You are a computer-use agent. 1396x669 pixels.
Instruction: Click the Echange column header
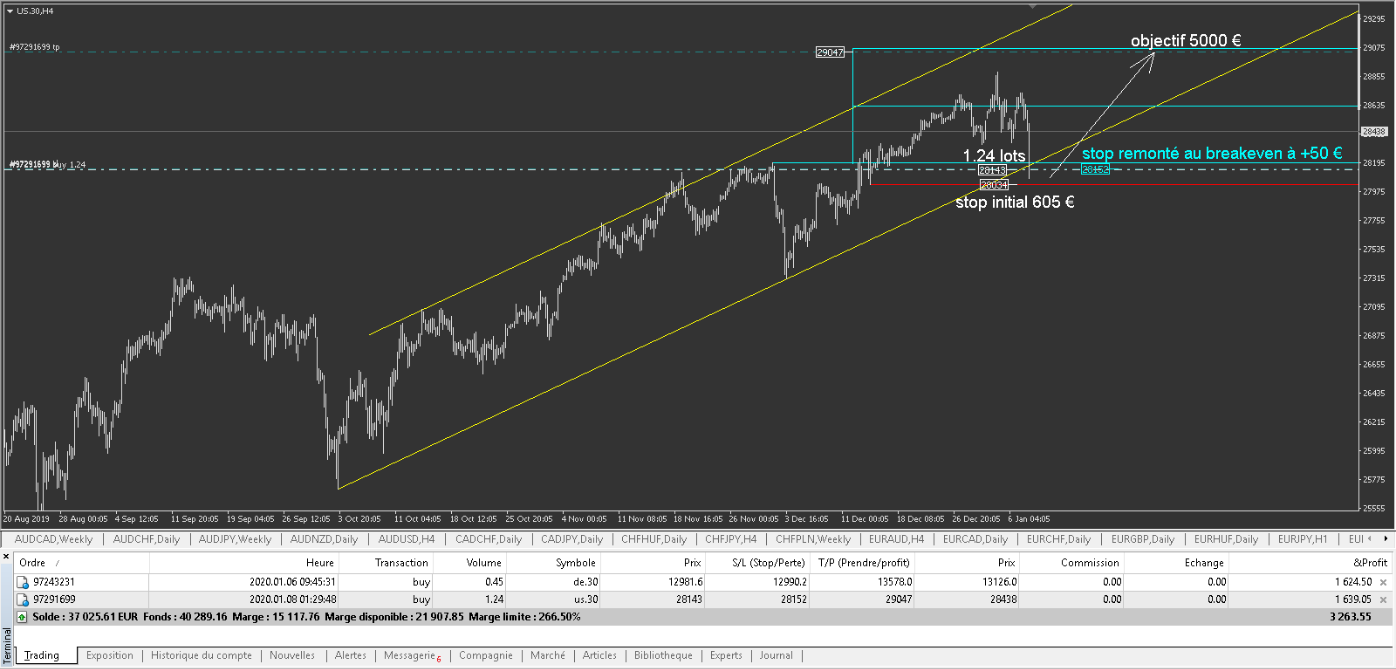(x=1177, y=563)
